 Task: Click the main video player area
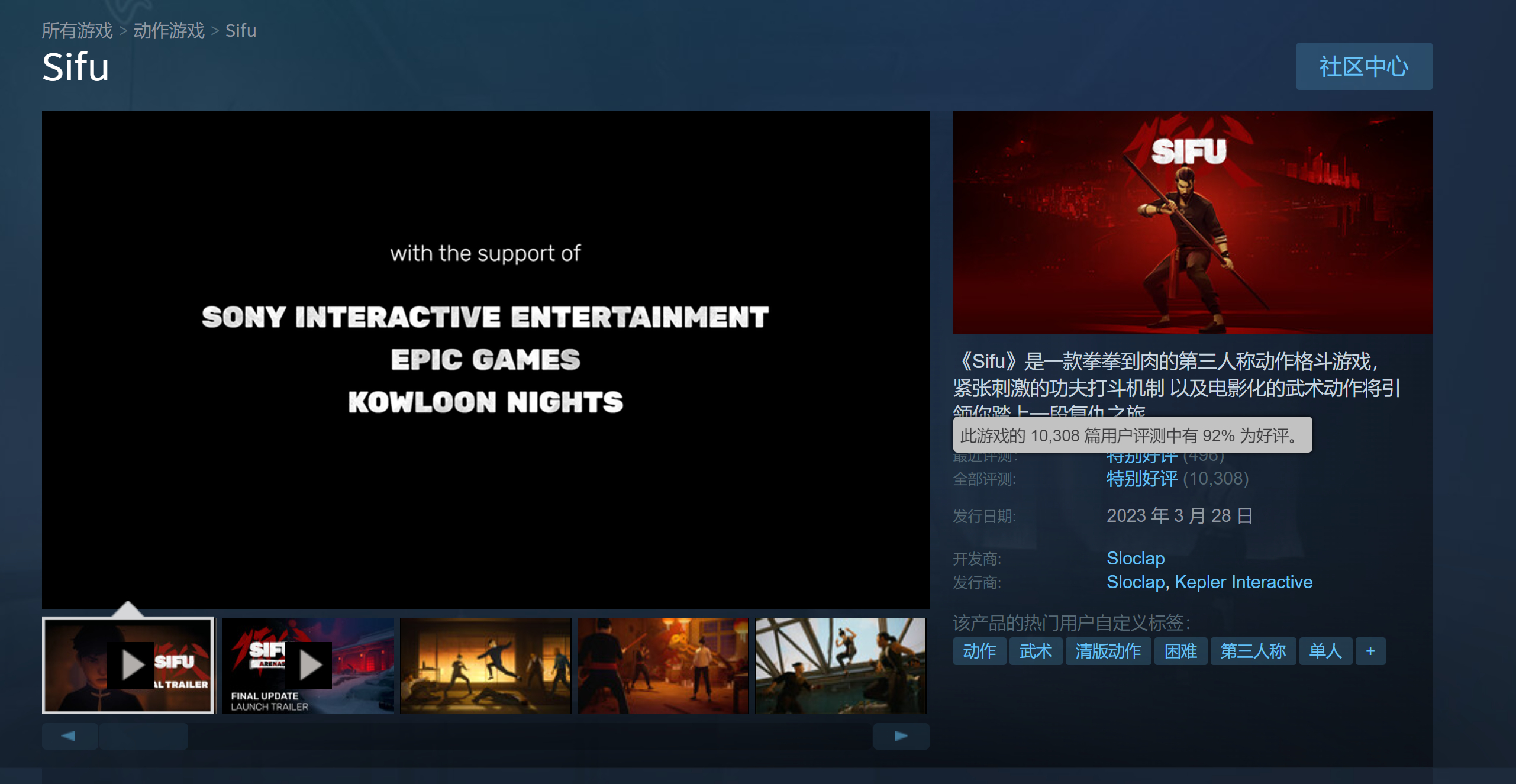pyautogui.click(x=486, y=360)
